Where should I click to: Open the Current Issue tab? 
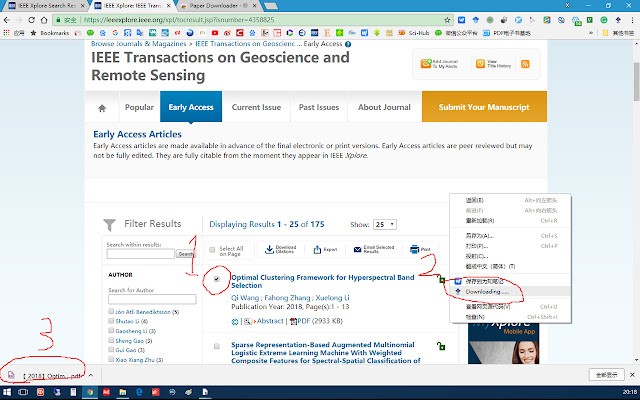coord(256,107)
